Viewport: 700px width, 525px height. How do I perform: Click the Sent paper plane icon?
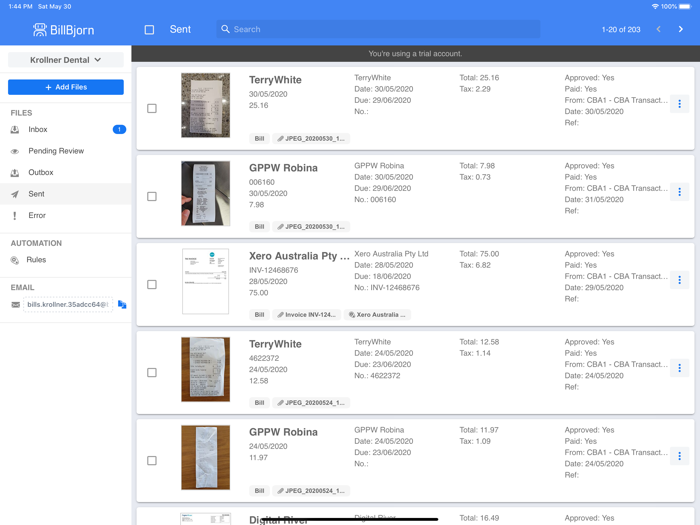pyautogui.click(x=15, y=194)
